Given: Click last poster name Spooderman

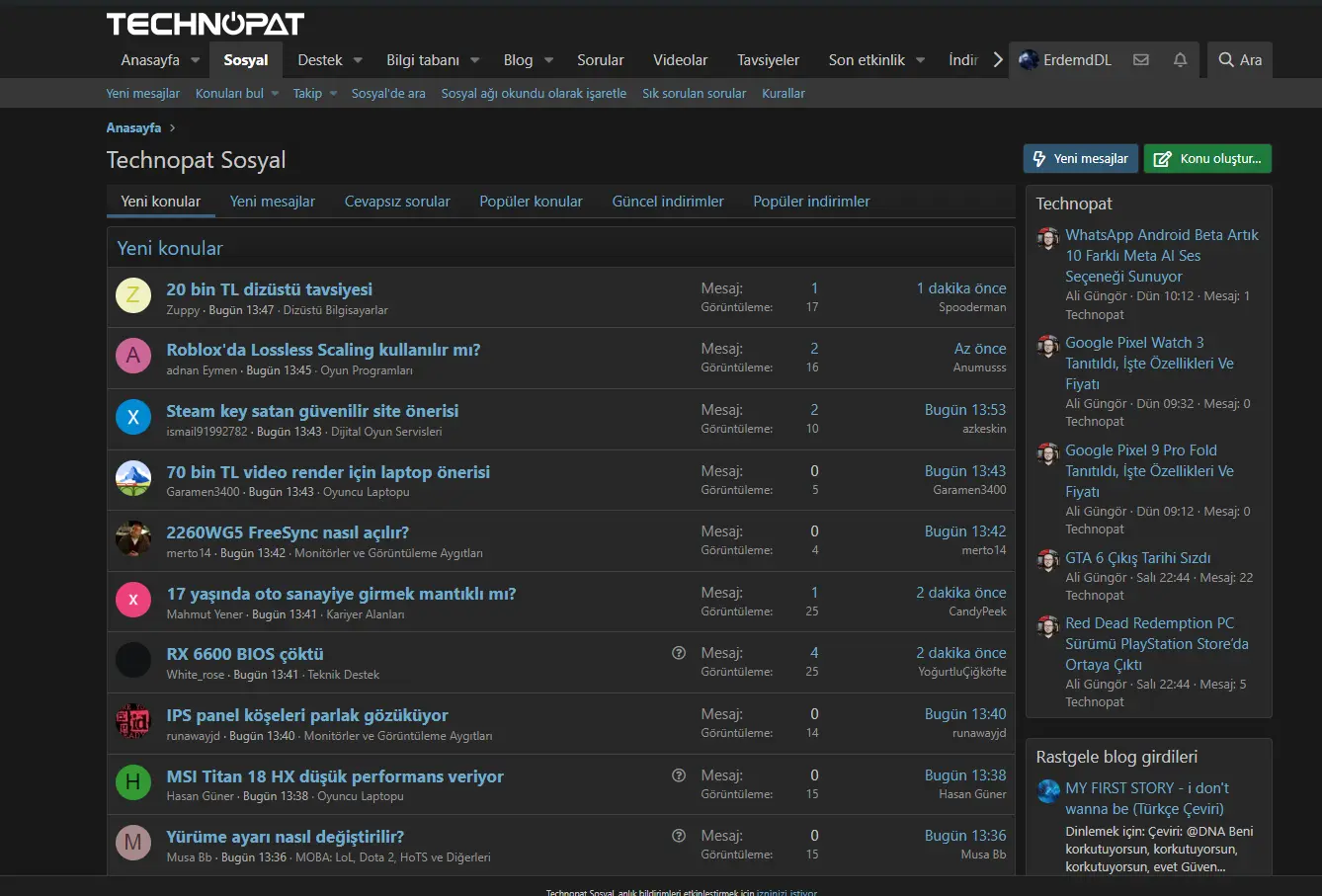Looking at the screenshot, I should click(972, 307).
